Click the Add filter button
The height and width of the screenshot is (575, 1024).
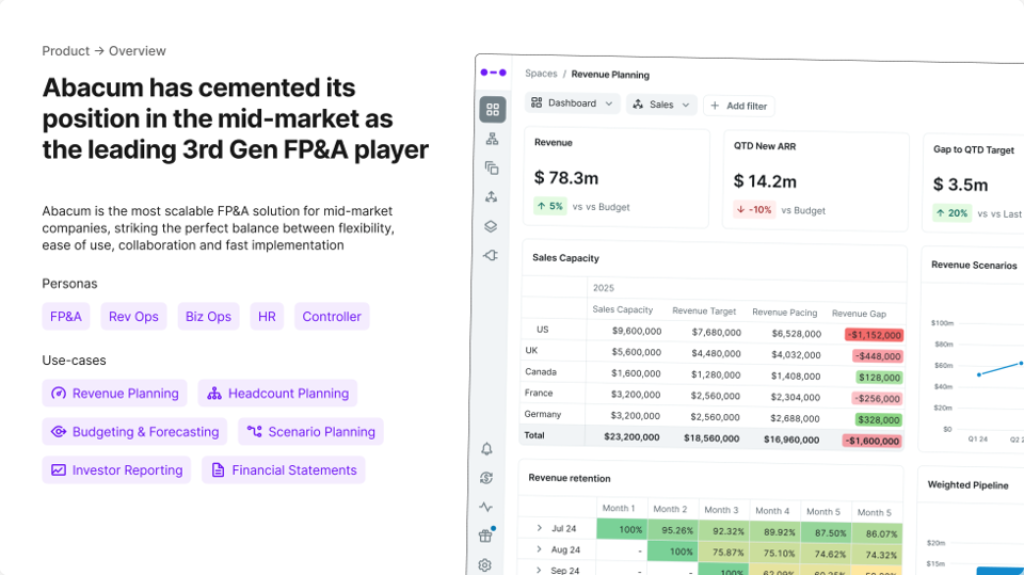point(739,105)
